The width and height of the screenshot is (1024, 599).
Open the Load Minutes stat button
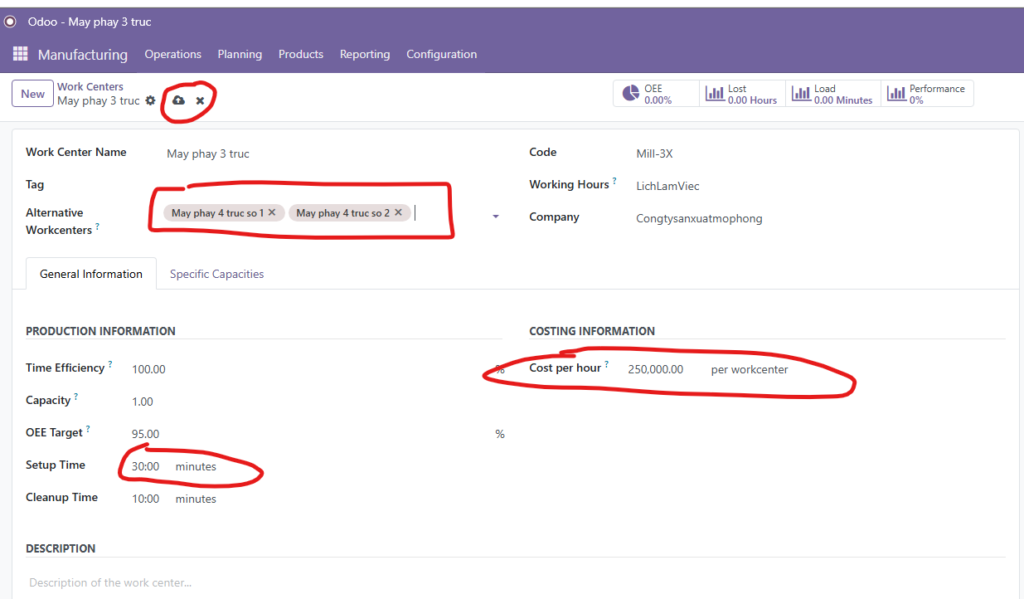(832, 94)
